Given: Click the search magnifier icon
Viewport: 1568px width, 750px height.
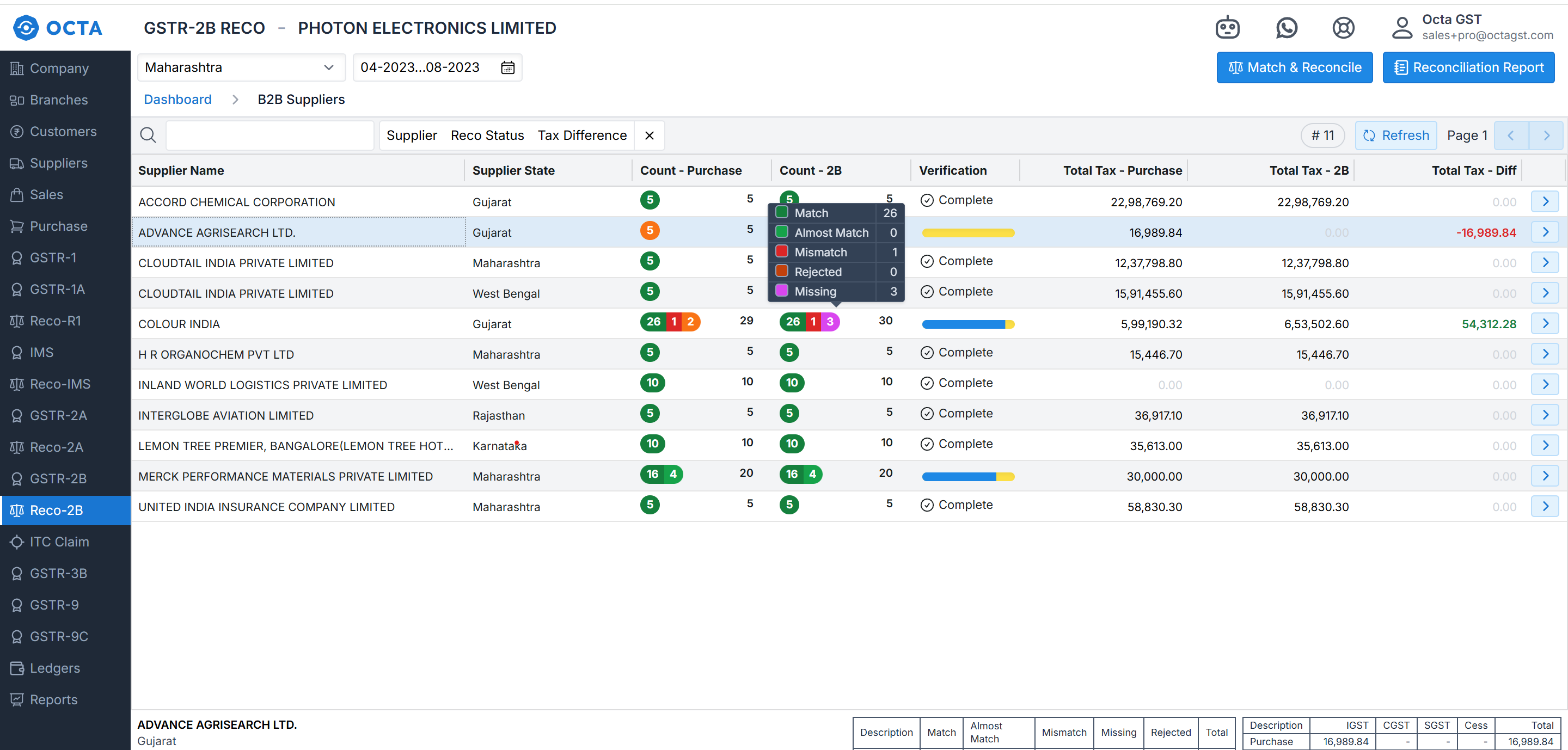Looking at the screenshot, I should [x=148, y=135].
